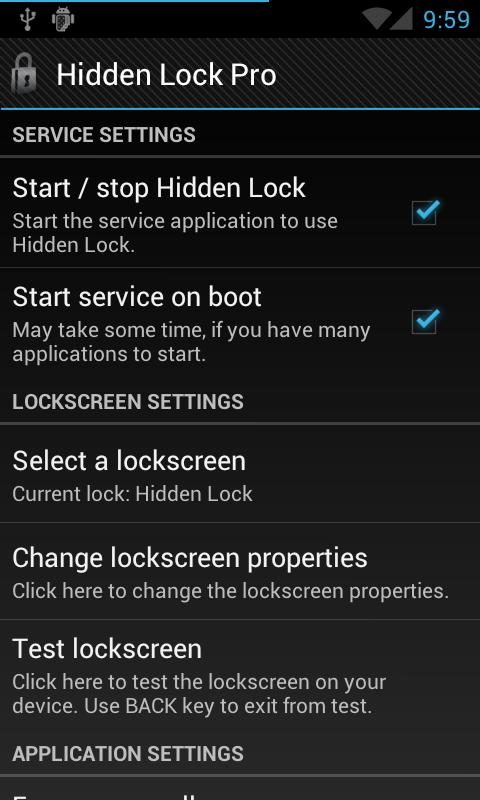480x800 pixels.
Task: Tap the 9:59 clock in status bar
Action: pyautogui.click(x=446, y=20)
